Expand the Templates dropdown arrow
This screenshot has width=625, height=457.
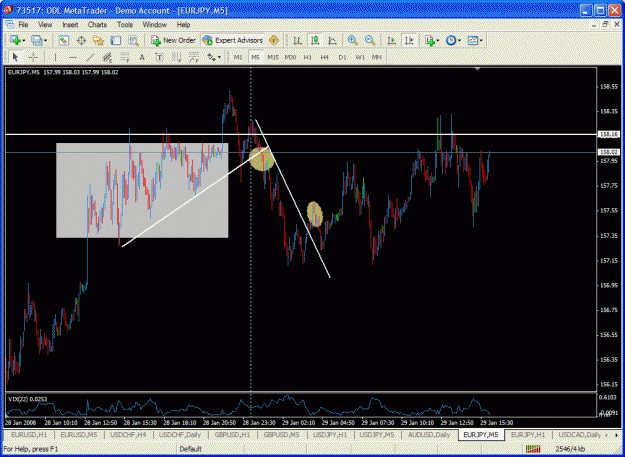pos(481,41)
